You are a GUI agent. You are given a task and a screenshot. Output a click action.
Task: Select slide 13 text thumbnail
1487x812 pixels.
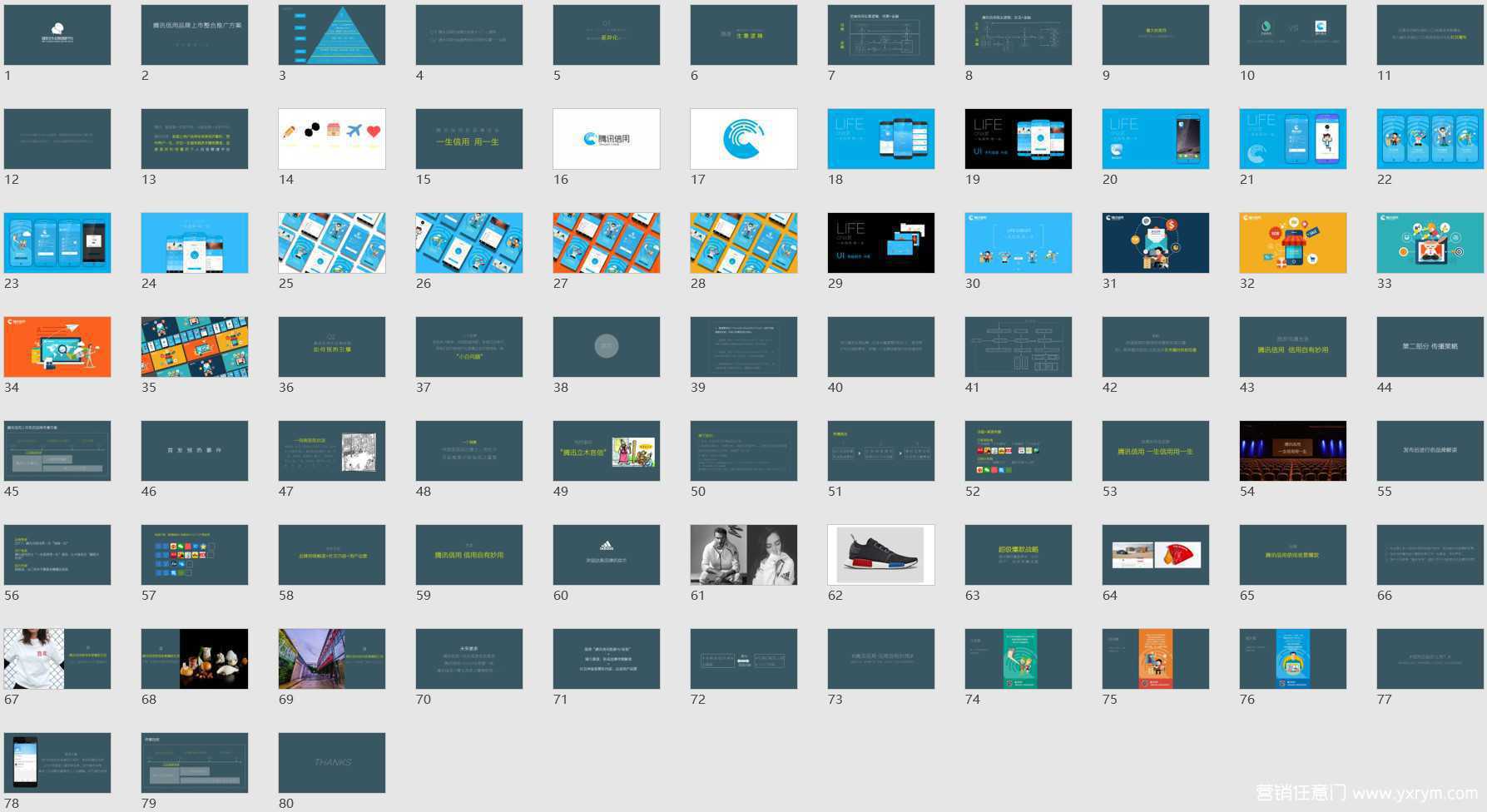pyautogui.click(x=195, y=139)
